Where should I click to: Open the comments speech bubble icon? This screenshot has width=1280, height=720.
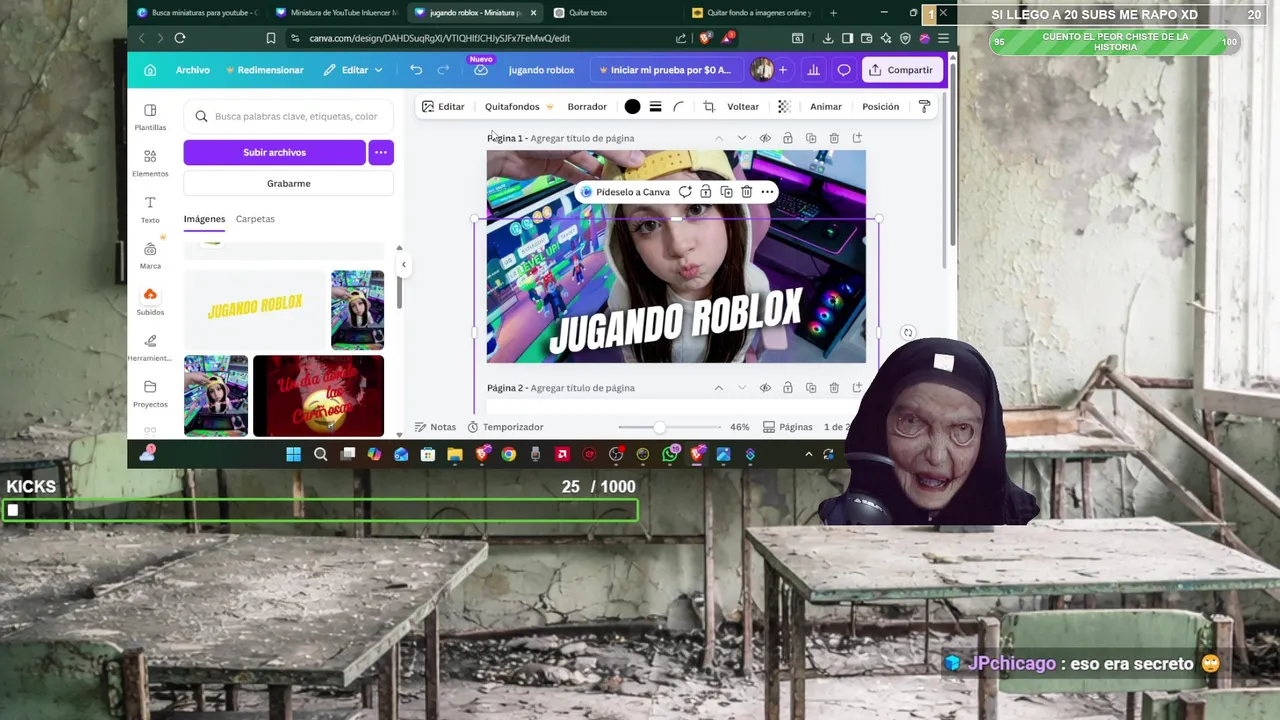(x=844, y=70)
